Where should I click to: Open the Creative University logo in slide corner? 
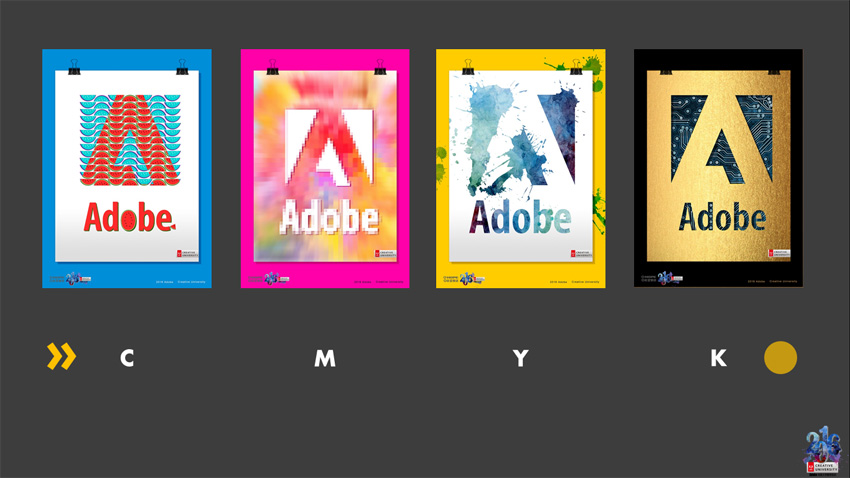coord(821,453)
